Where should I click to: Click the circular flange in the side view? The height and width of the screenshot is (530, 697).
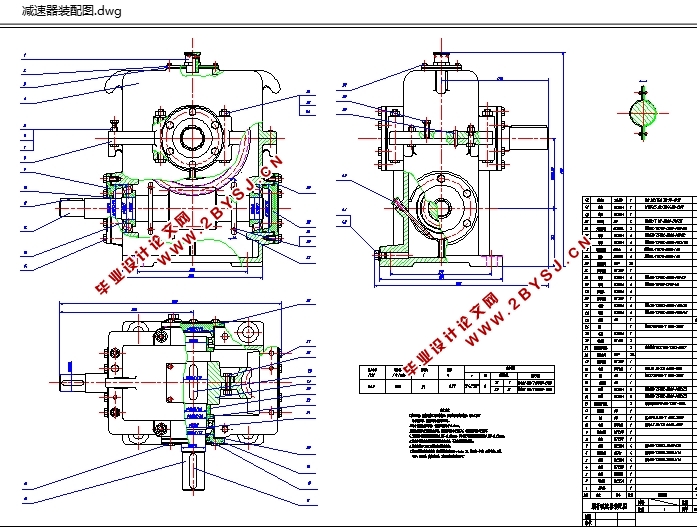coord(443,208)
